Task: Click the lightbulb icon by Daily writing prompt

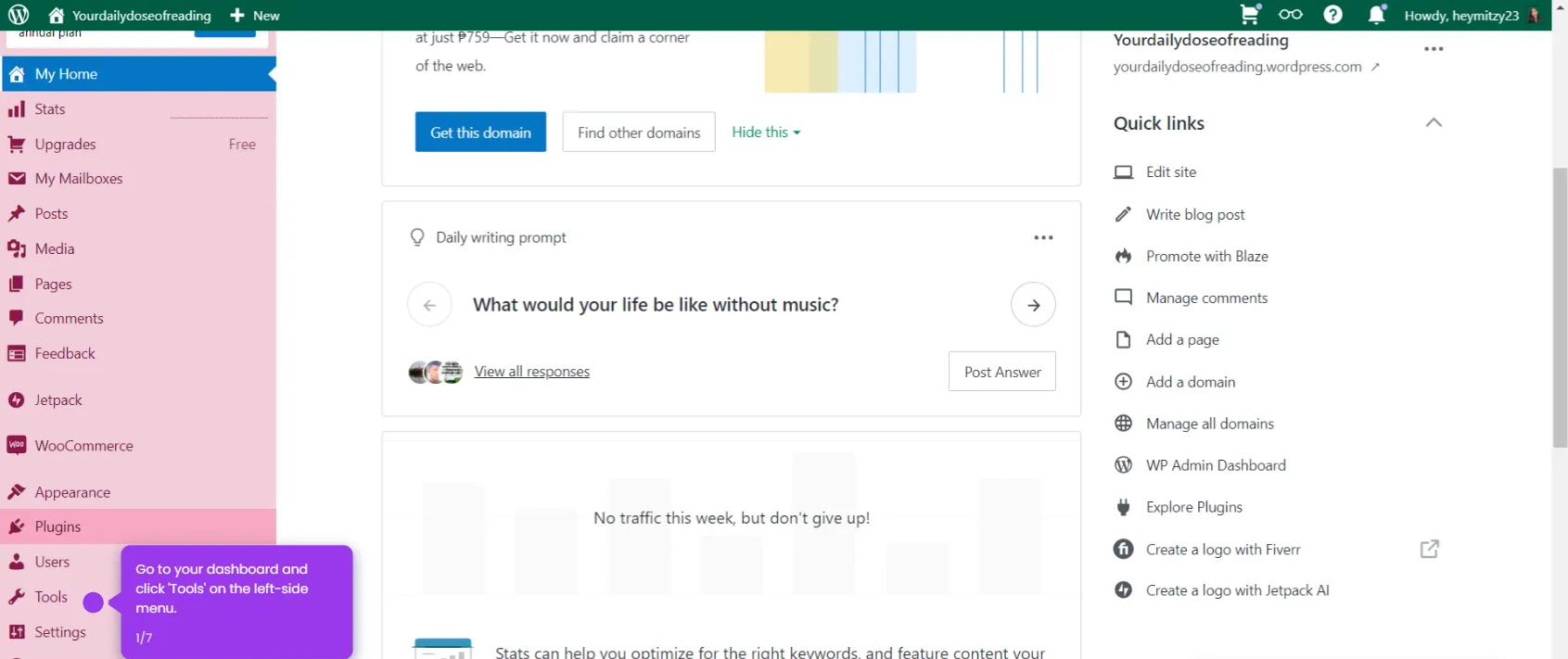Action: (417, 237)
